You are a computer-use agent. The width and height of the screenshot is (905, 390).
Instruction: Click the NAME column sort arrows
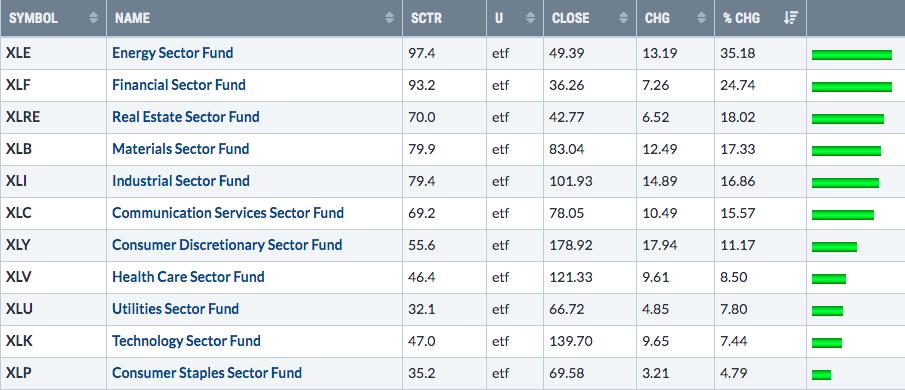coord(390,18)
